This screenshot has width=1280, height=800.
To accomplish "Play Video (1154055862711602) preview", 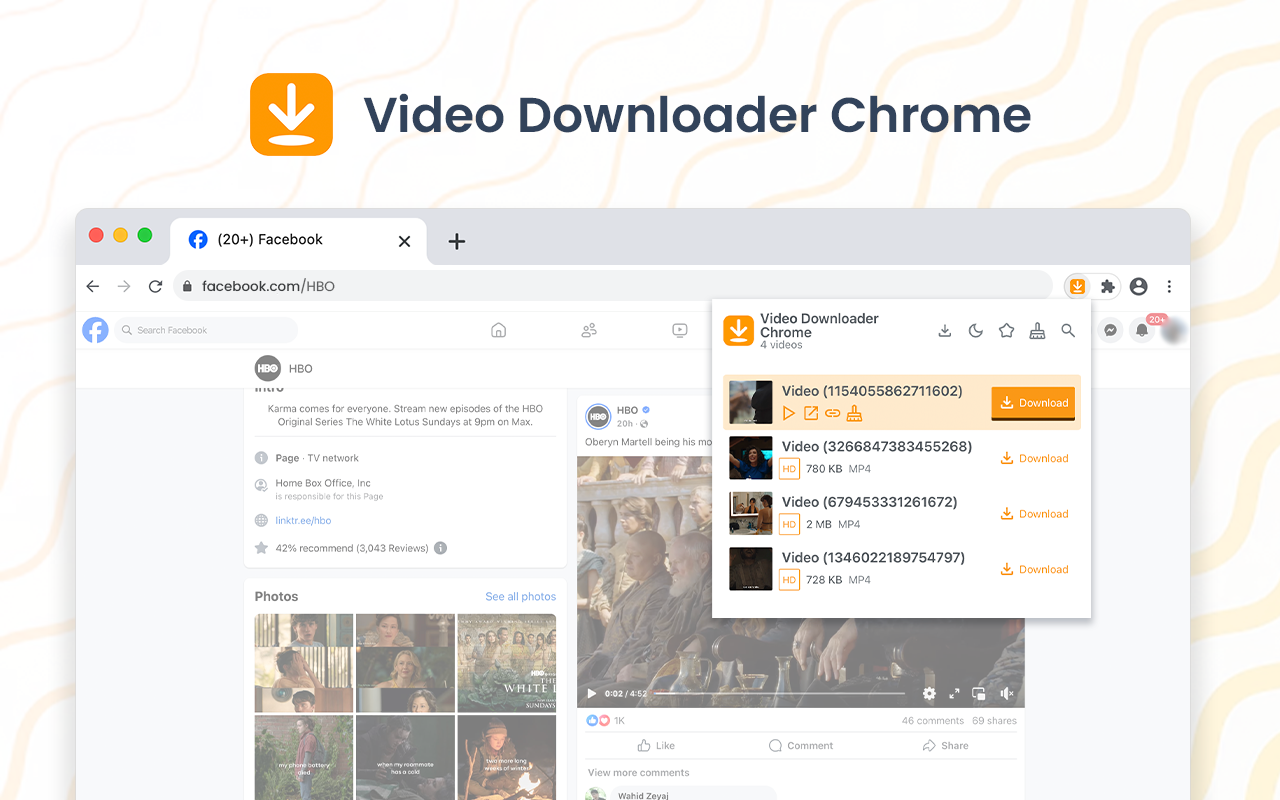I will [x=789, y=412].
